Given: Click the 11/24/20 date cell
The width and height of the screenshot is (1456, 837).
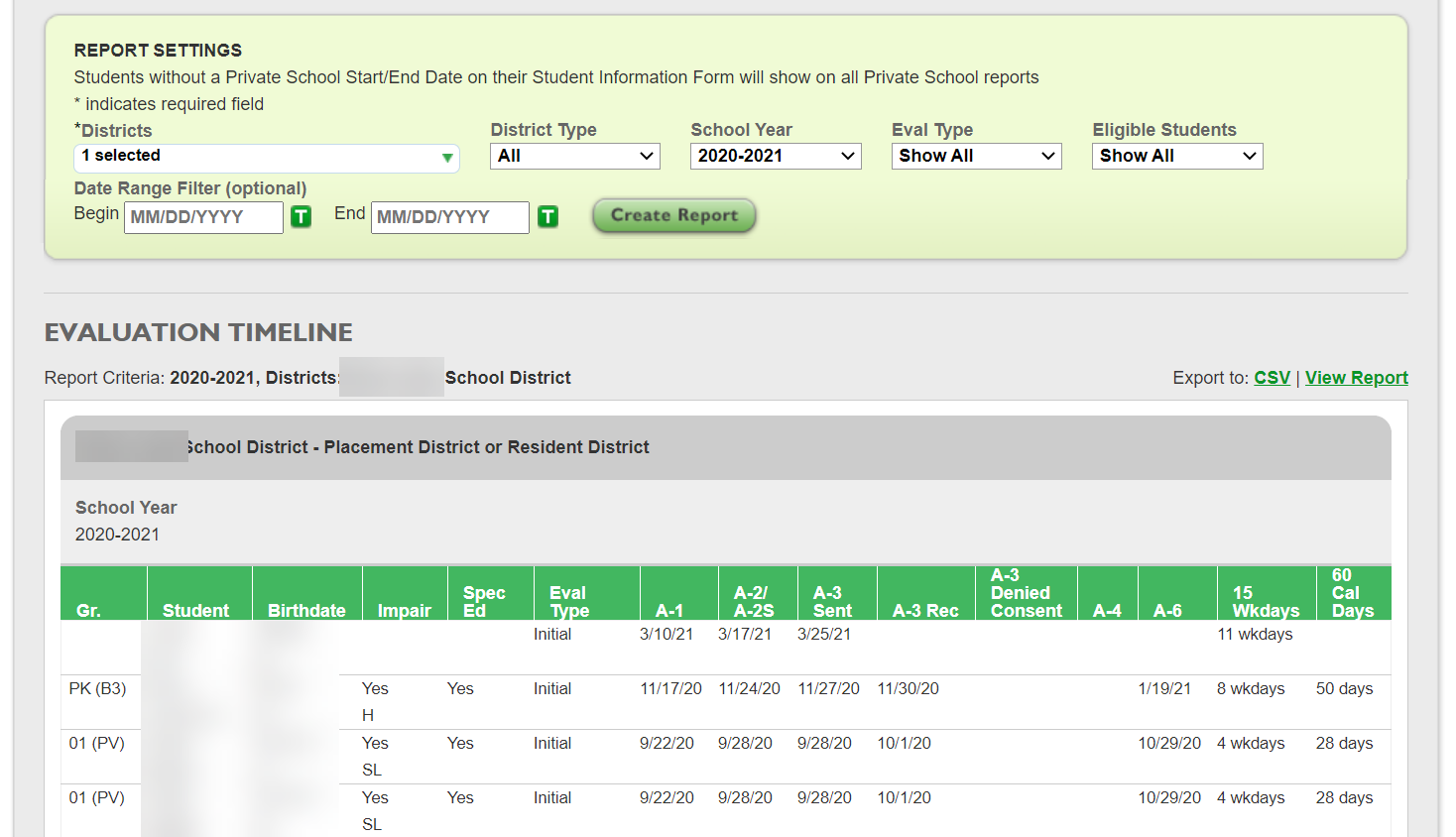Looking at the screenshot, I should point(749,689).
